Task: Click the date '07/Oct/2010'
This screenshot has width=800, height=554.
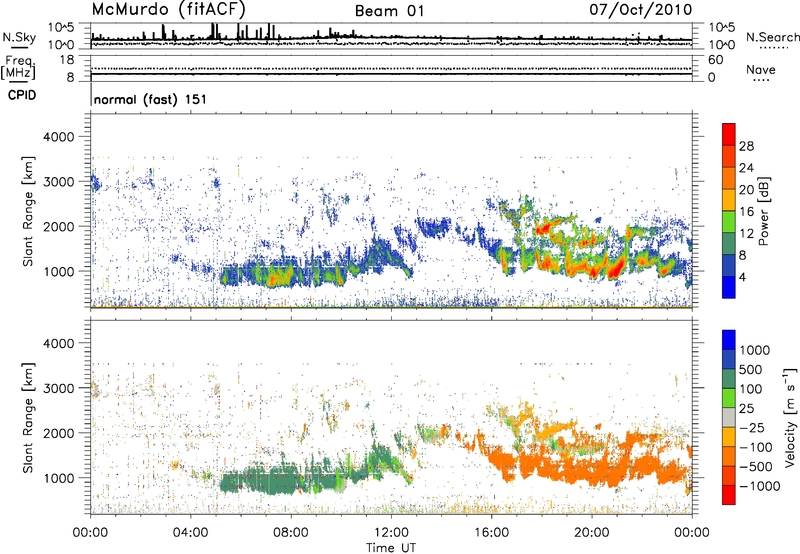Action: 641,10
